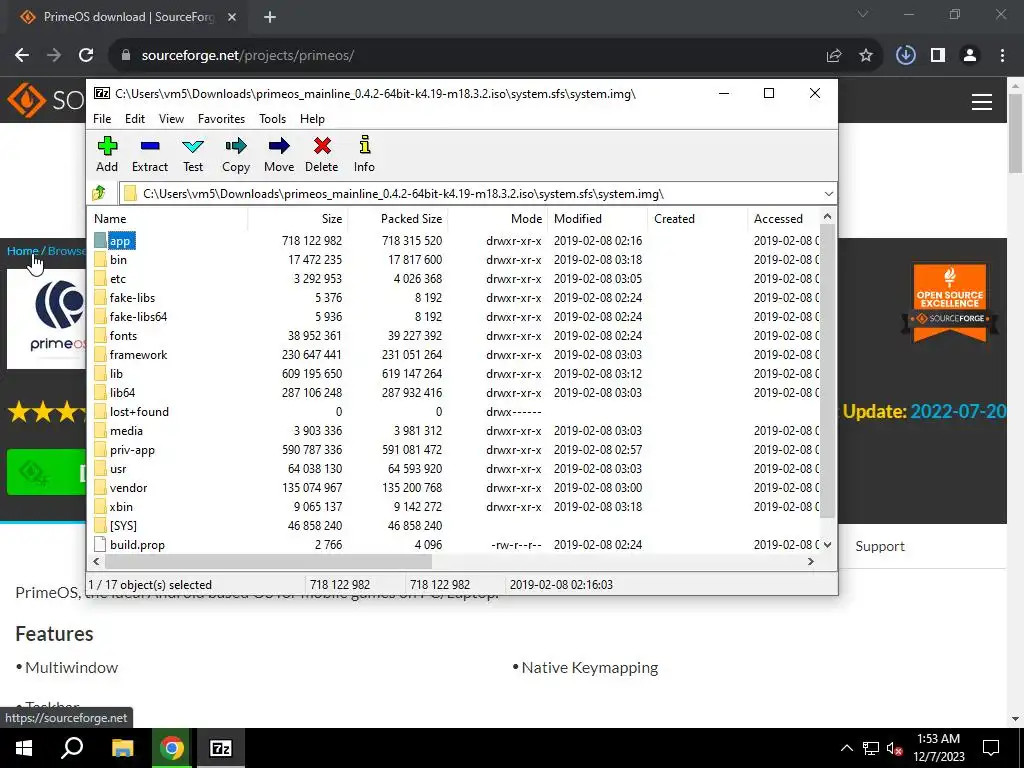
Task: Click the clock in the taskbar
Action: point(938,748)
